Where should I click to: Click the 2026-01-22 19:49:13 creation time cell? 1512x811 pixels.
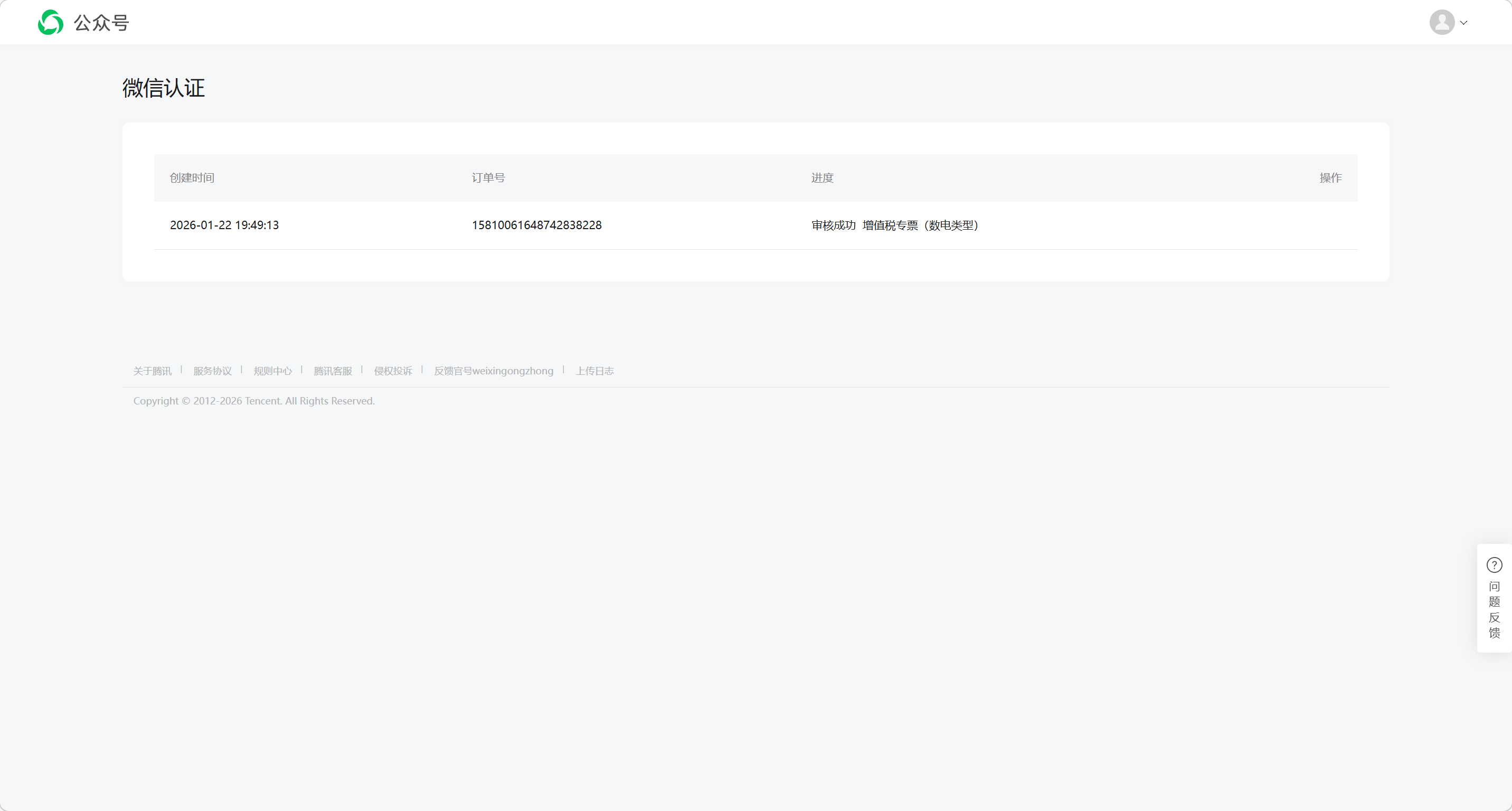pyautogui.click(x=224, y=225)
